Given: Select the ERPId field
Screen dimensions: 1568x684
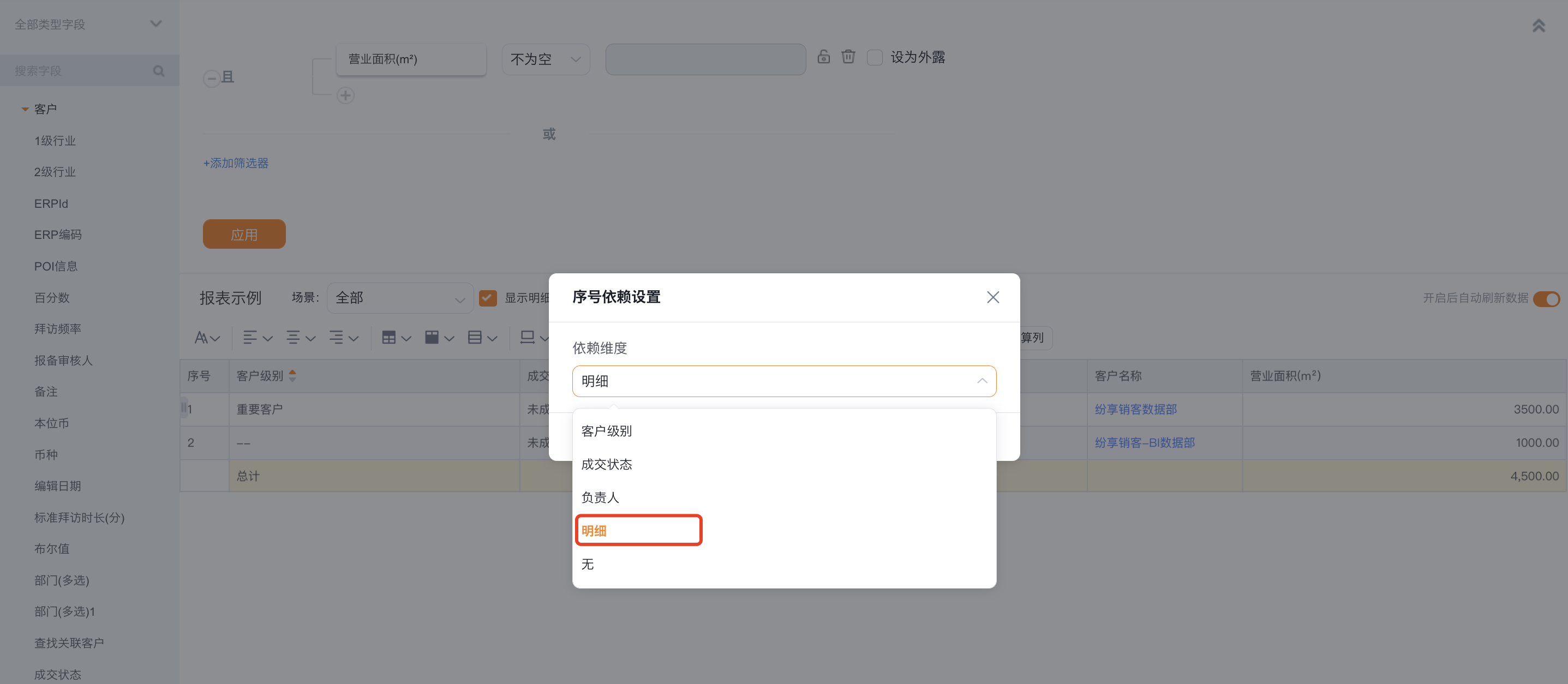Looking at the screenshot, I should pos(51,204).
